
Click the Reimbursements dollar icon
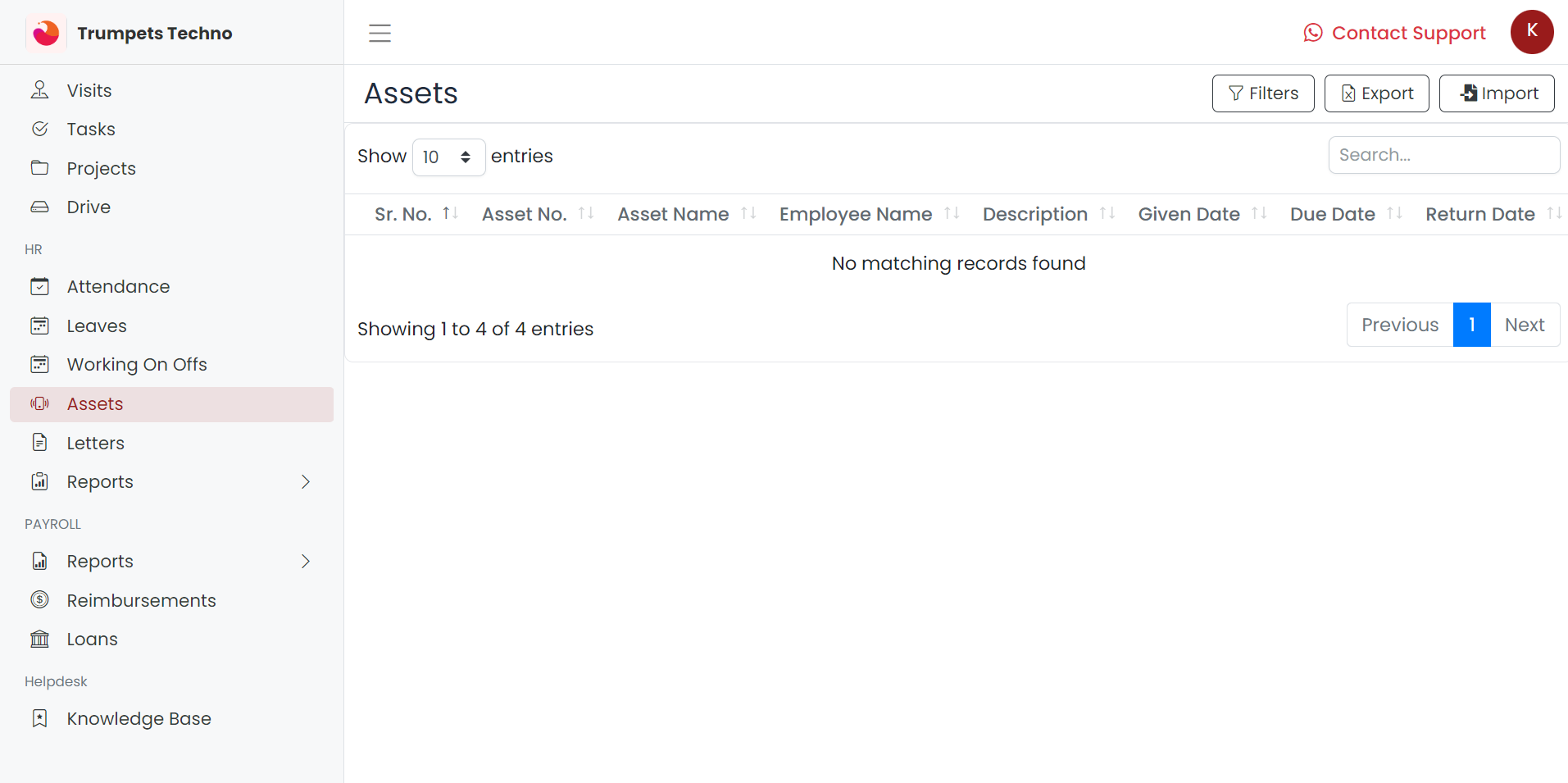pos(39,600)
